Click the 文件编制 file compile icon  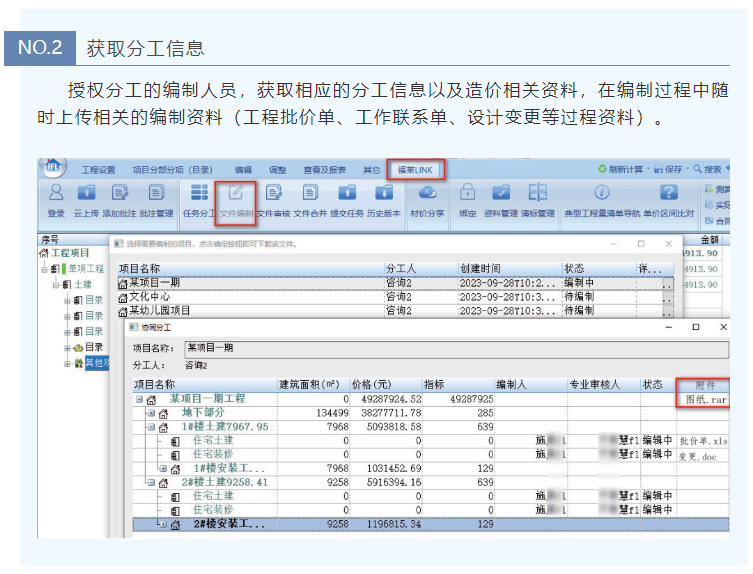tap(236, 193)
